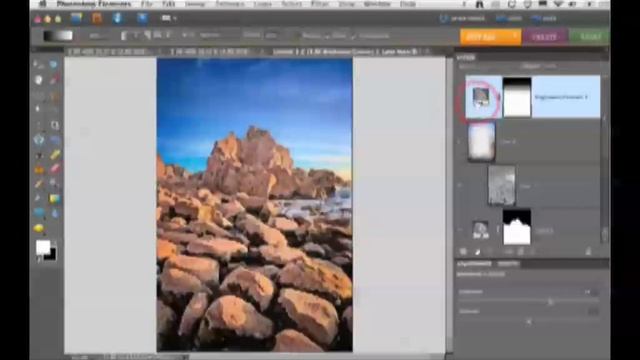Open the Organizer from the top toolbar
Image resolution: width=640 pixels, height=360 pixels.
pyautogui.click(x=76, y=18)
